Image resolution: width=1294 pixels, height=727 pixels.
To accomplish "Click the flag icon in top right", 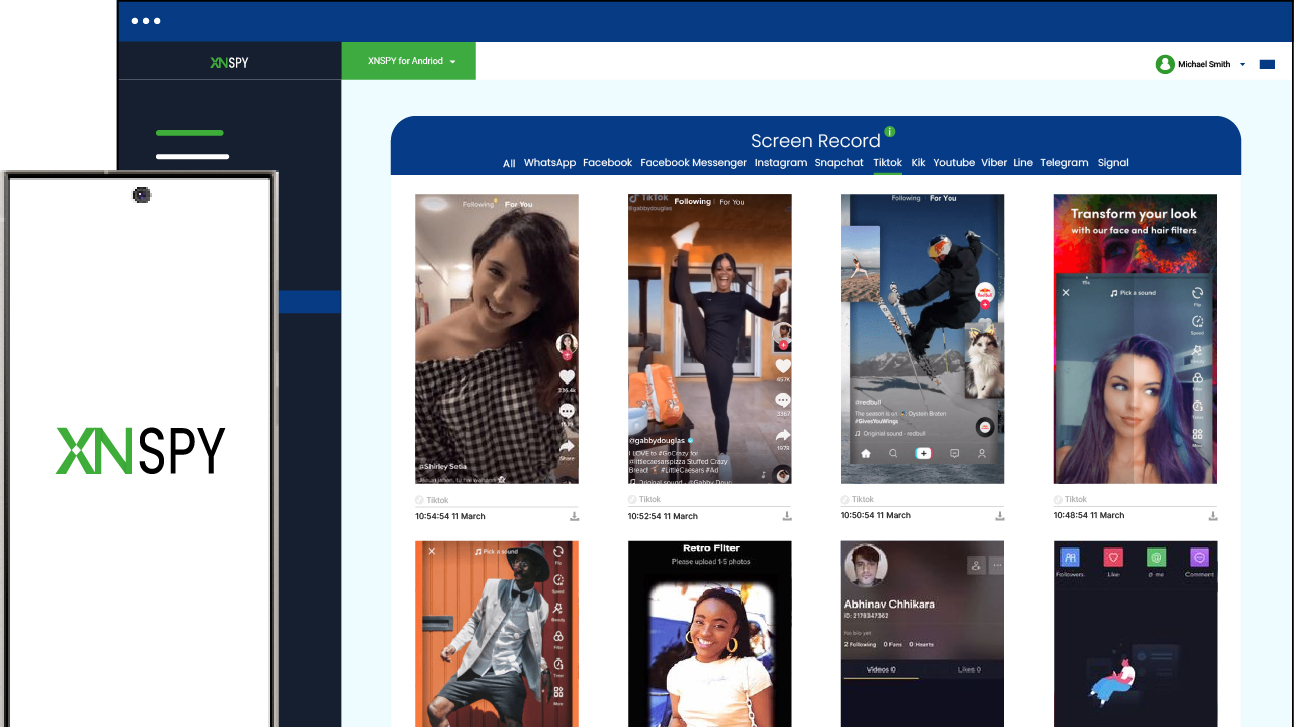I will click(x=1267, y=64).
